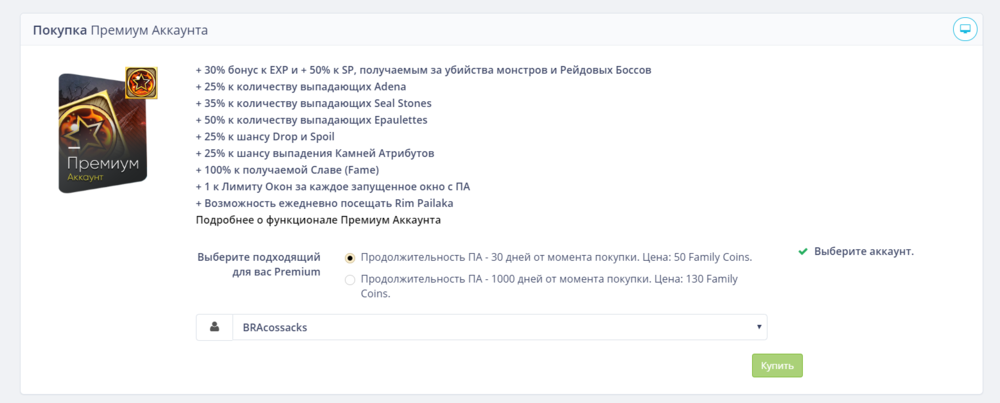The width and height of the screenshot is (1000, 403).
Task: Select the 30-day Premium radio button
Action: (x=350, y=257)
